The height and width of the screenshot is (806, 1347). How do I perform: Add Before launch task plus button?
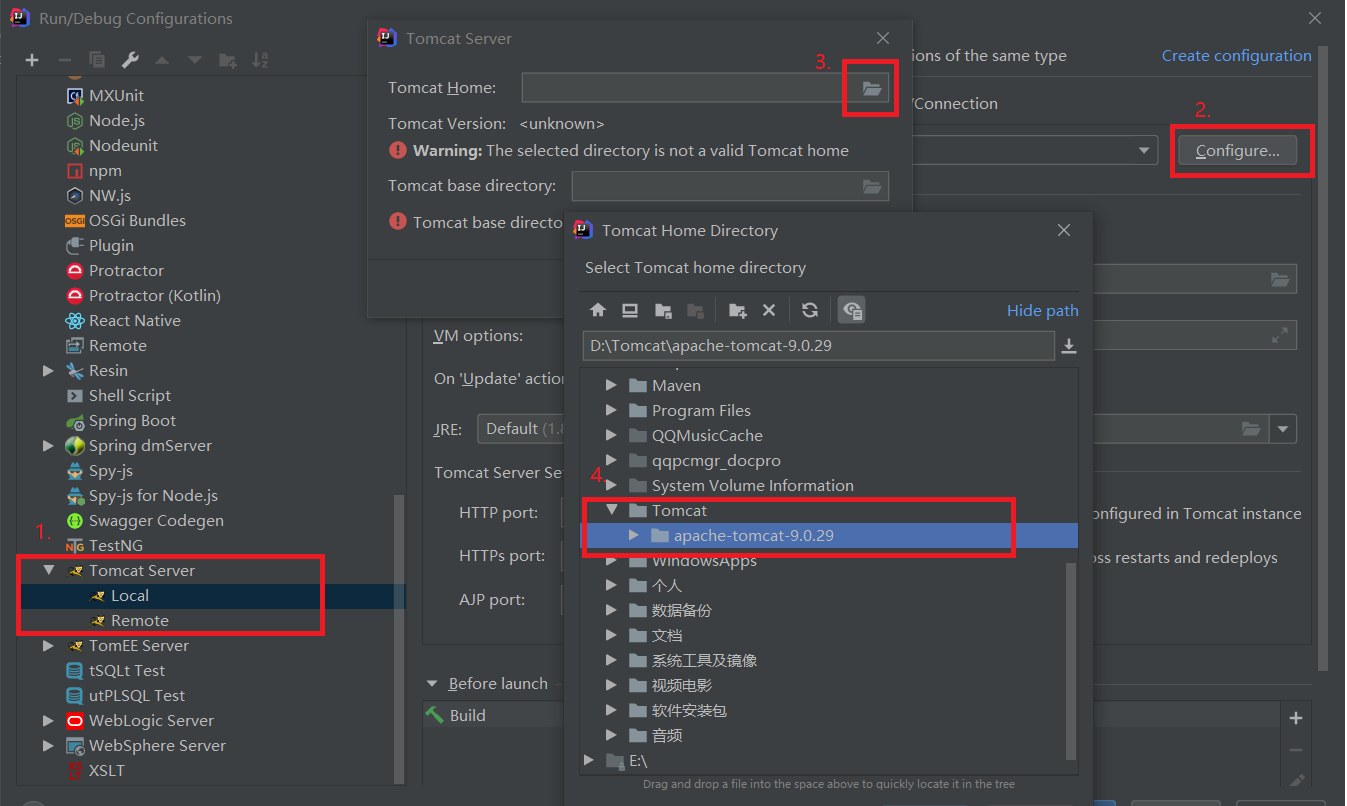point(1296,718)
